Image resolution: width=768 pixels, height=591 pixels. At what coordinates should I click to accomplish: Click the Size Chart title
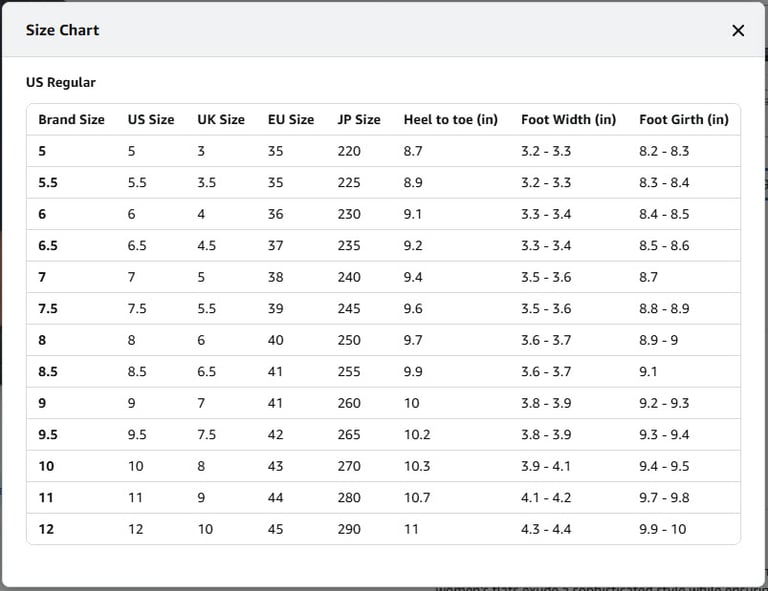(62, 30)
